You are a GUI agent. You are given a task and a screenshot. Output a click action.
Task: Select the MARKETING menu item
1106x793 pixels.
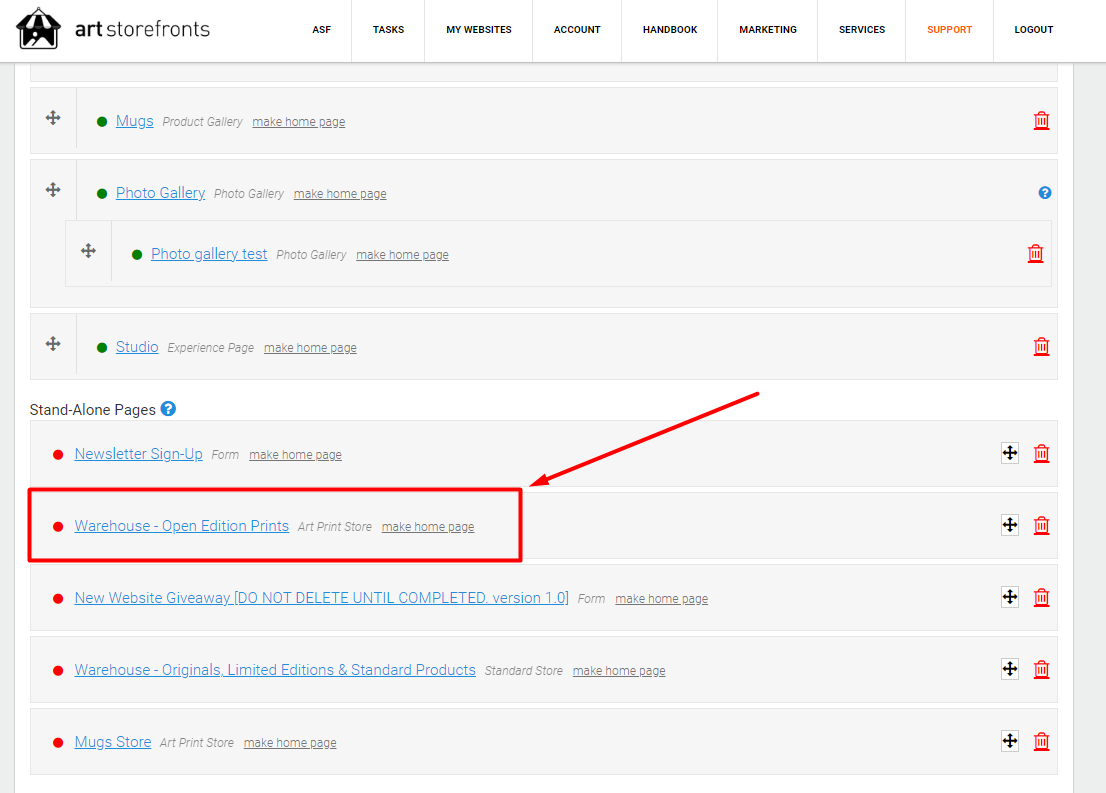[767, 30]
